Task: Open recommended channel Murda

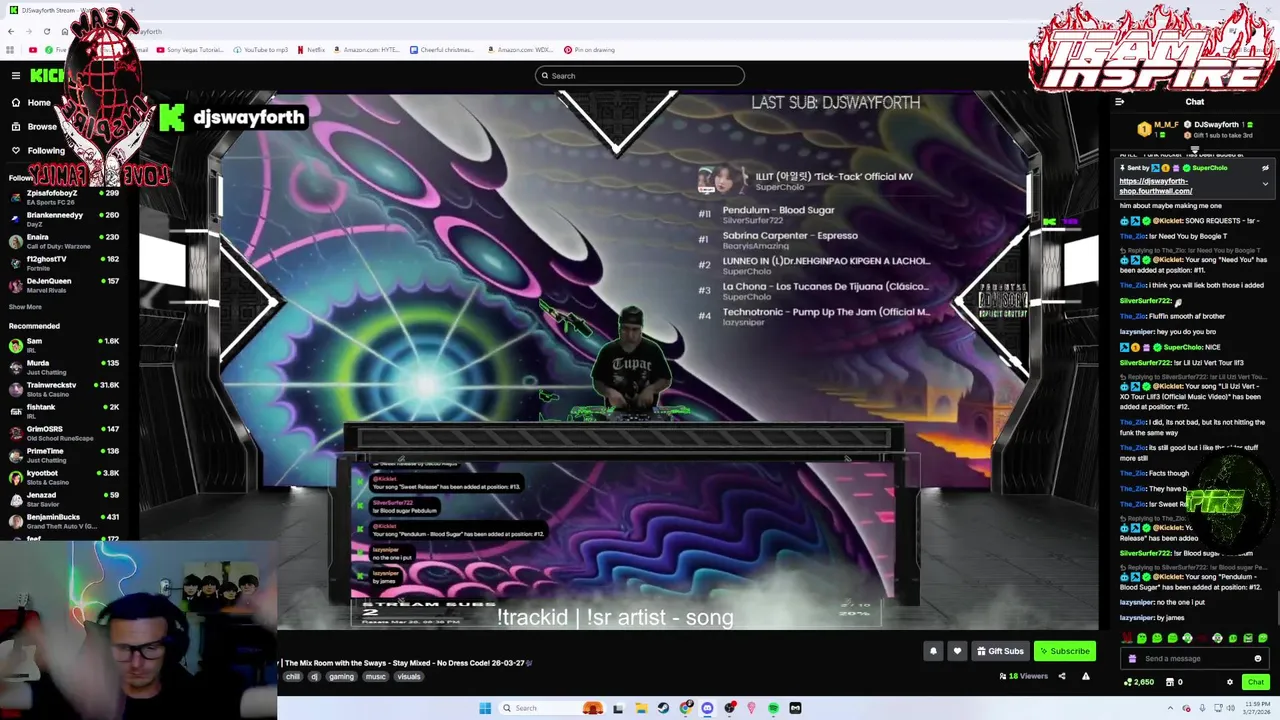Action: coord(64,367)
